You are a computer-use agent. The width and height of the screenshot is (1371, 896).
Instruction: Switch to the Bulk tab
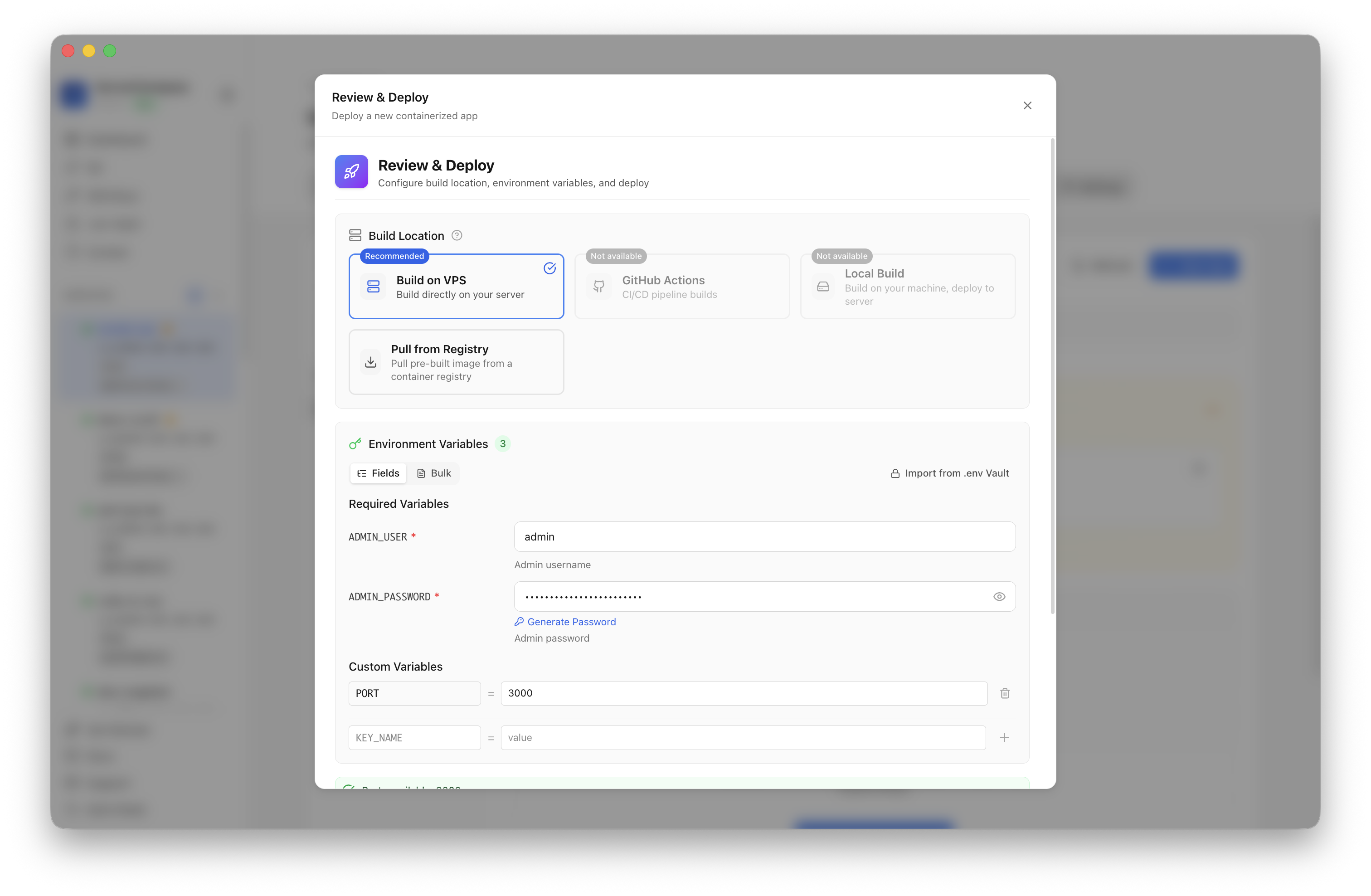434,473
